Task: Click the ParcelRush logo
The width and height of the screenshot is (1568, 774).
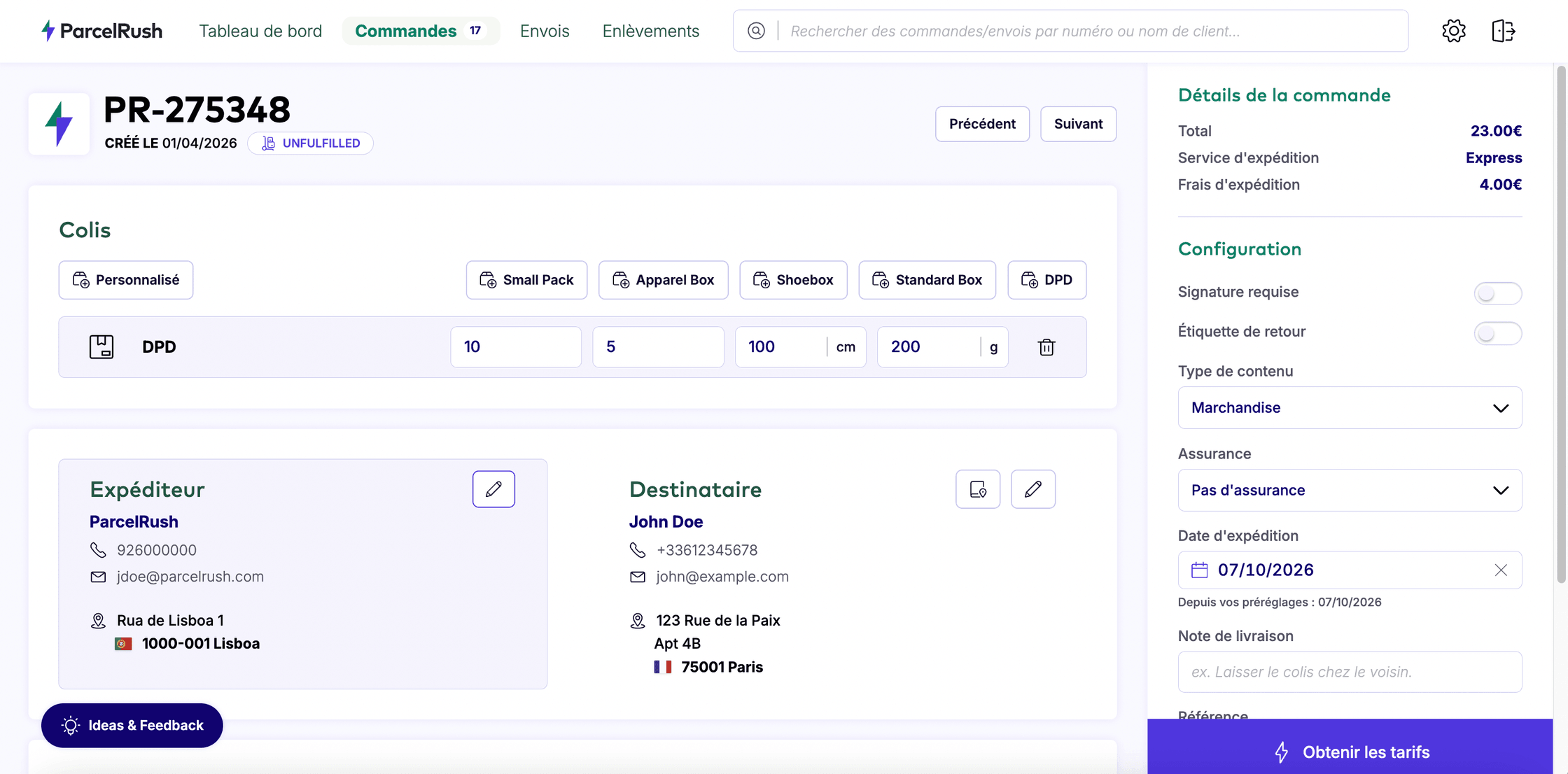Action: click(101, 31)
